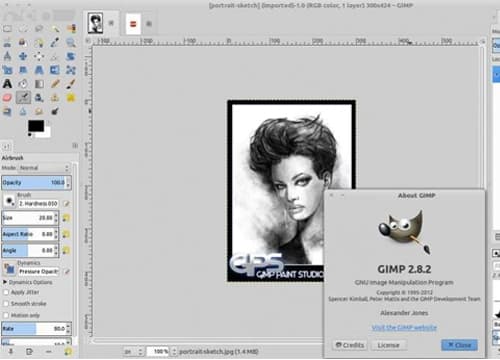Select the Dodge/Burn tool
This screenshot has width=500, height=360.
pos(55,111)
